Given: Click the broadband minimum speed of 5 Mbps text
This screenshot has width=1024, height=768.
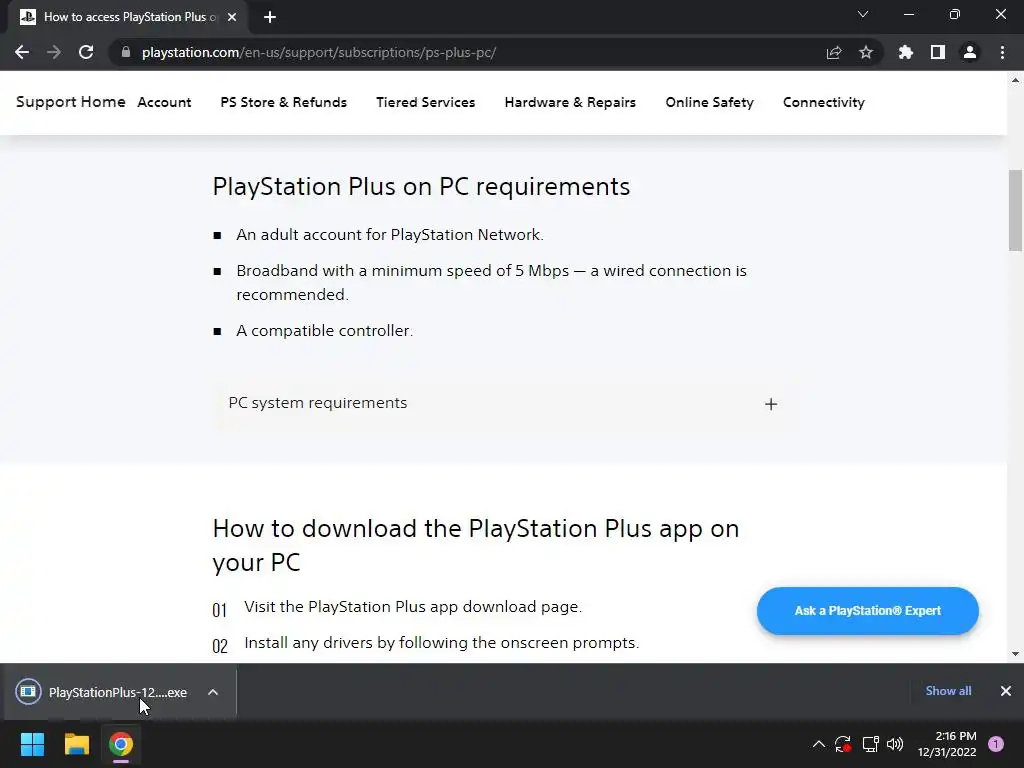Looking at the screenshot, I should [x=491, y=283].
